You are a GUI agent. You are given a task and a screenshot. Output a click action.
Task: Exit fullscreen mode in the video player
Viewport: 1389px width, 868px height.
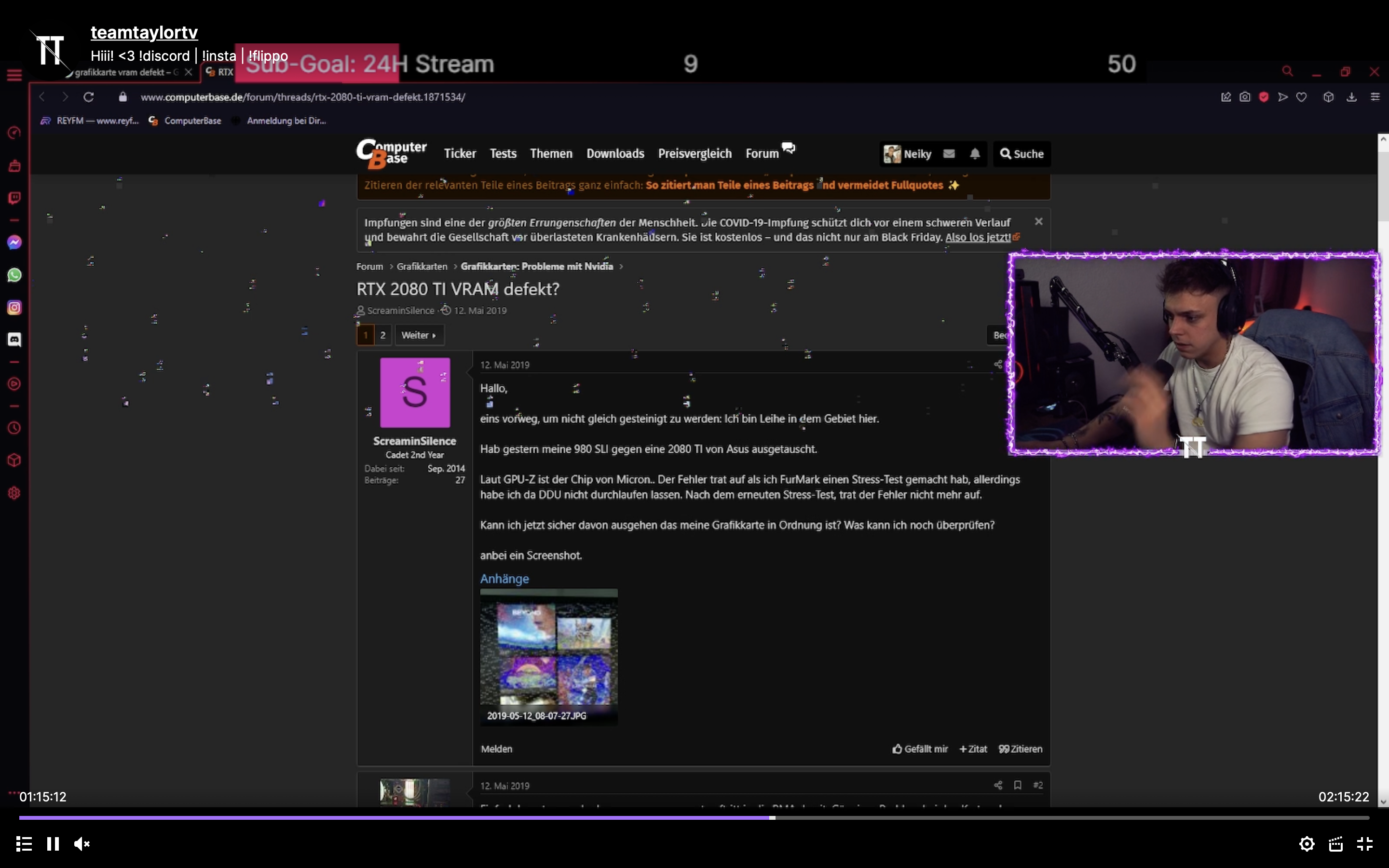pos(1364,843)
